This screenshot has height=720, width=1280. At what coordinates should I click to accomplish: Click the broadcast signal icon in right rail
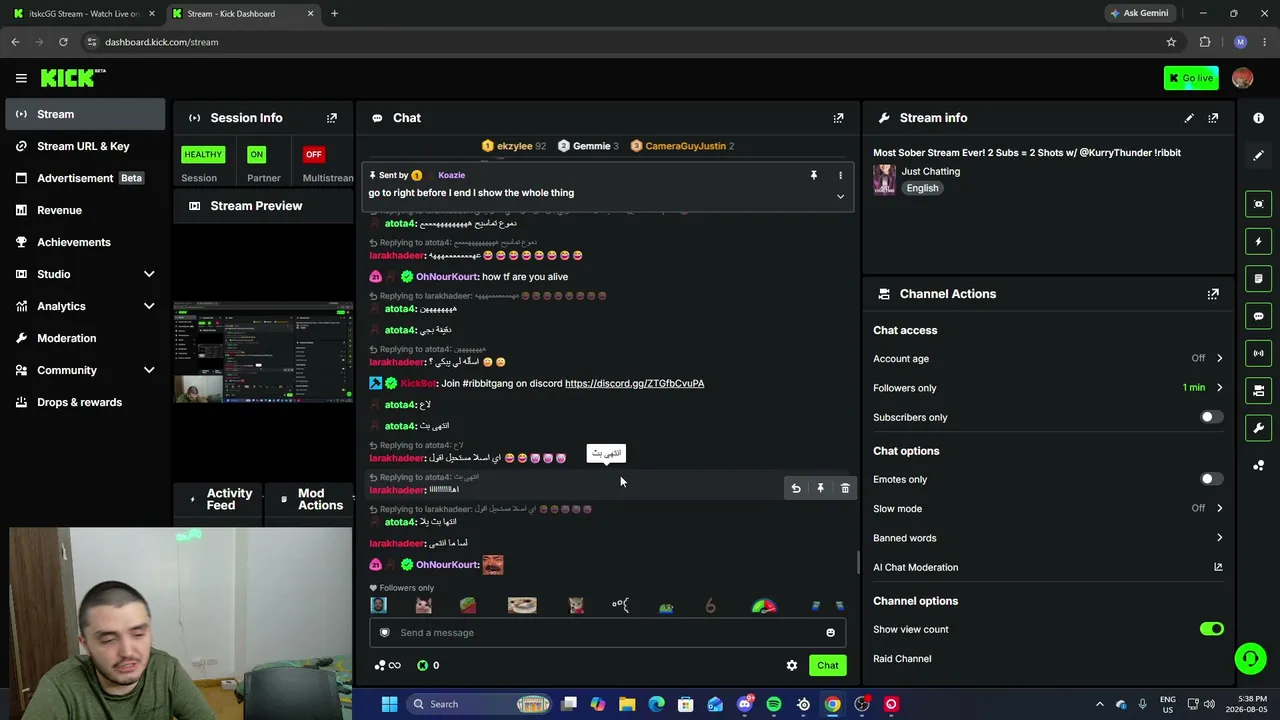click(x=1258, y=353)
